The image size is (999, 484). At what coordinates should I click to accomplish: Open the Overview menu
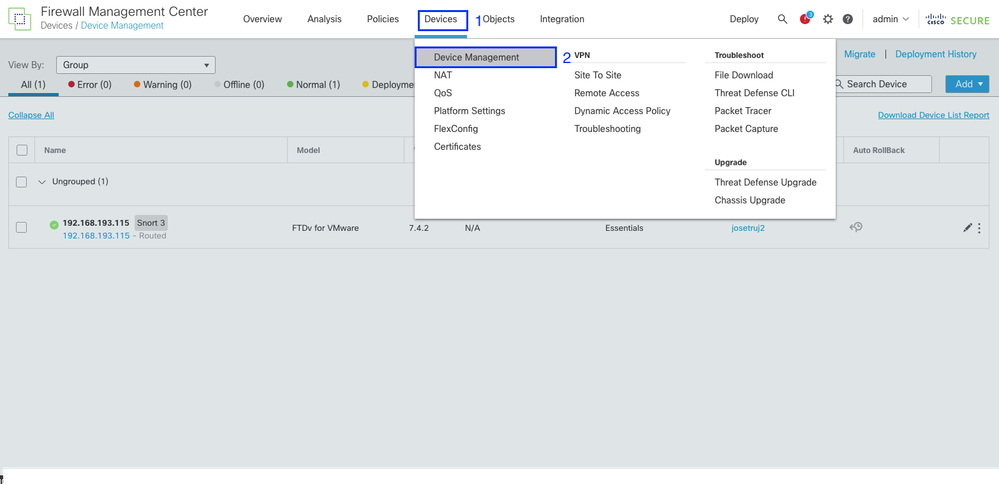point(262,19)
